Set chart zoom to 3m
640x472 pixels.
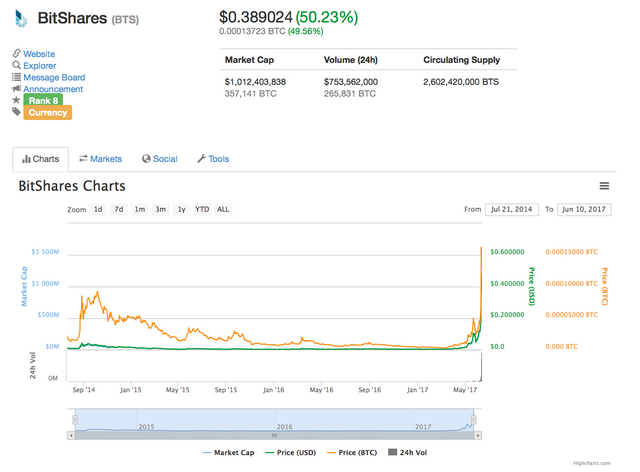[160, 209]
